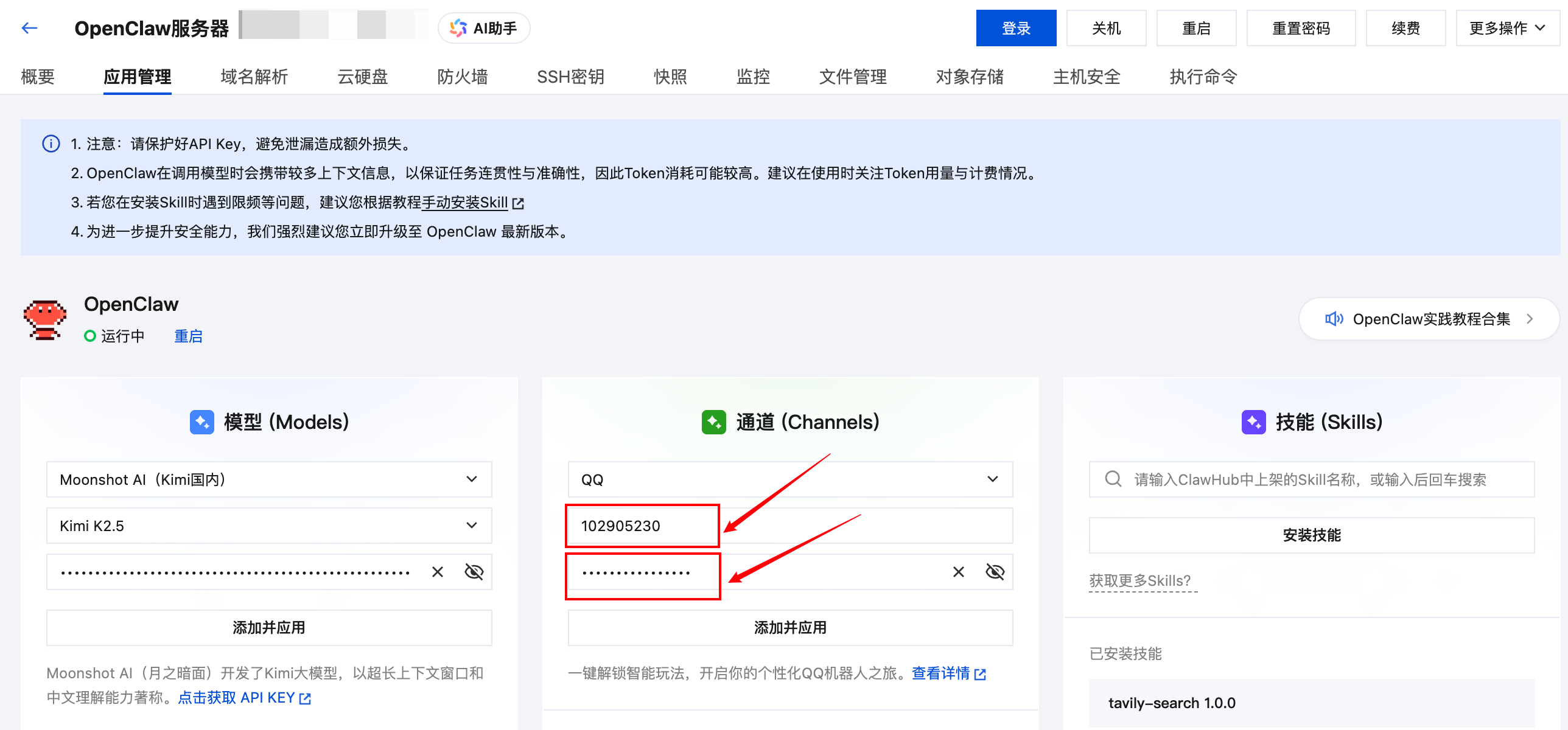The image size is (1568, 730).
Task: Click the Models panel sparkle icon
Action: (203, 422)
